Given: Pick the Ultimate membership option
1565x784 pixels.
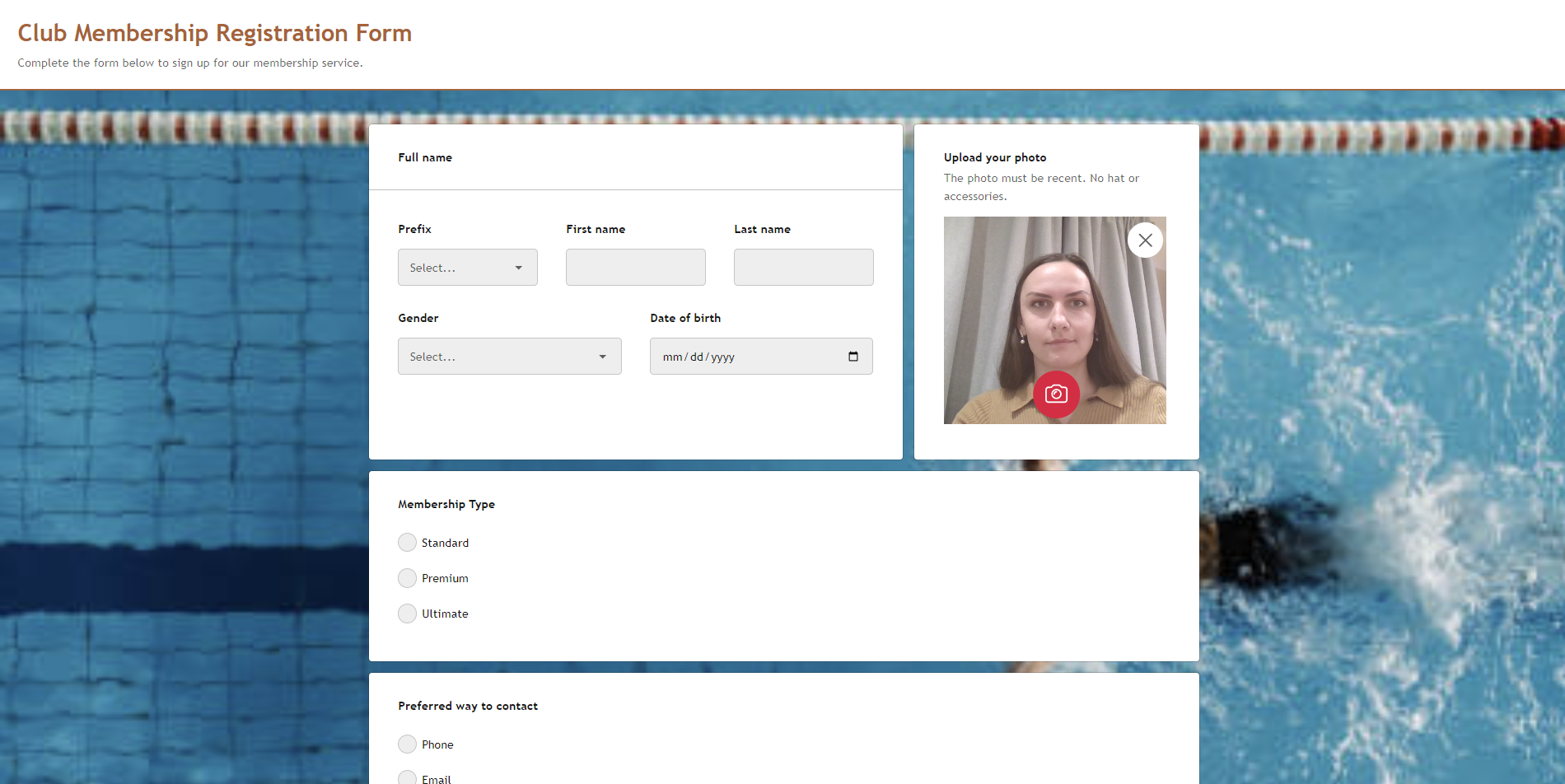Looking at the screenshot, I should [407, 613].
